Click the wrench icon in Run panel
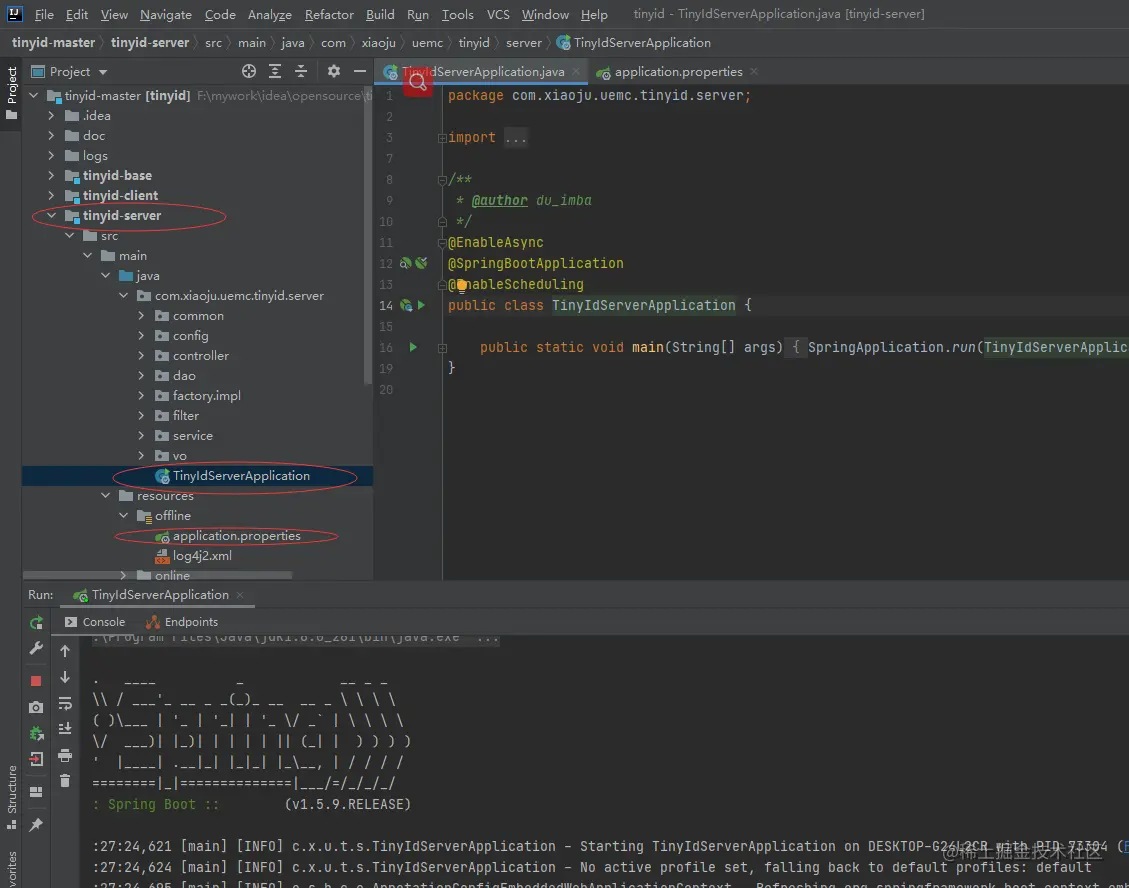Screen dimensions: 1129x888 tap(36, 648)
